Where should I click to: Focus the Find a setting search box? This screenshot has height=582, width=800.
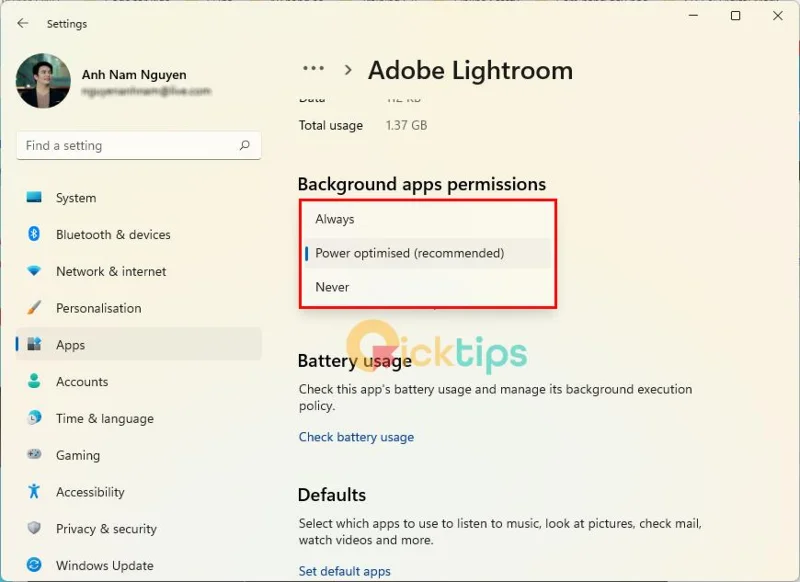coord(139,145)
